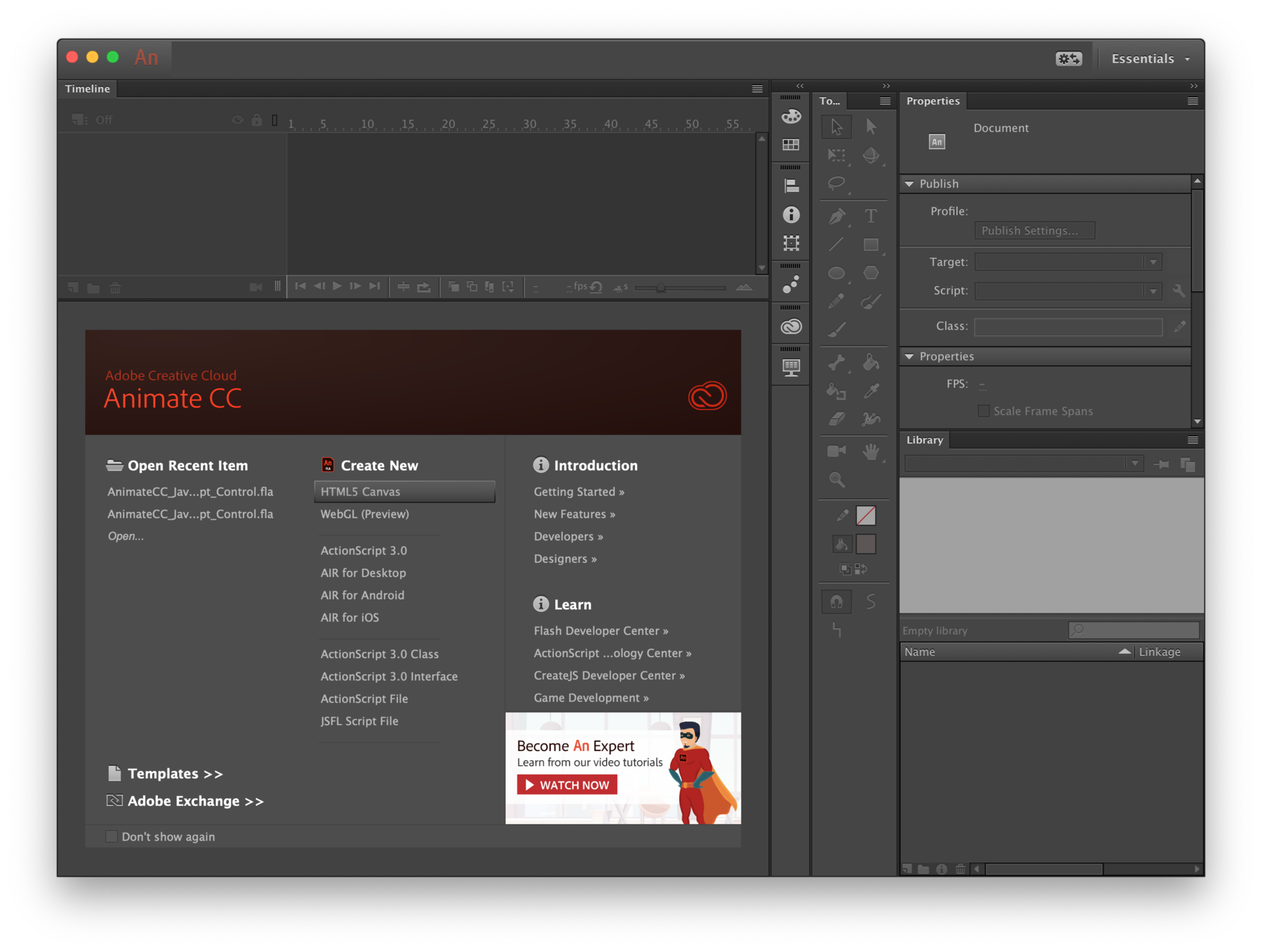Select the Ink Bottle tool
Viewport: 1262px width, 952px height.
[x=836, y=391]
